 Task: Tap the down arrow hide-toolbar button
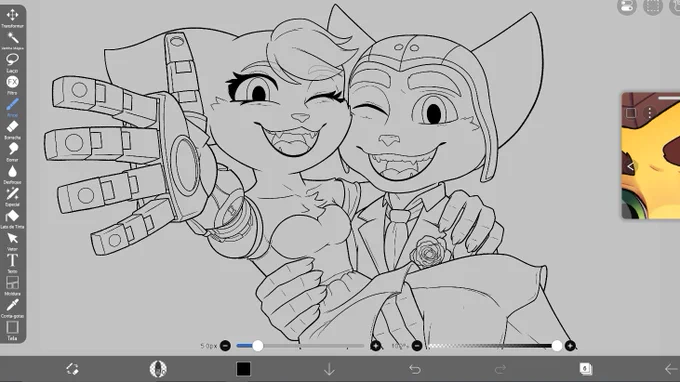click(x=329, y=369)
